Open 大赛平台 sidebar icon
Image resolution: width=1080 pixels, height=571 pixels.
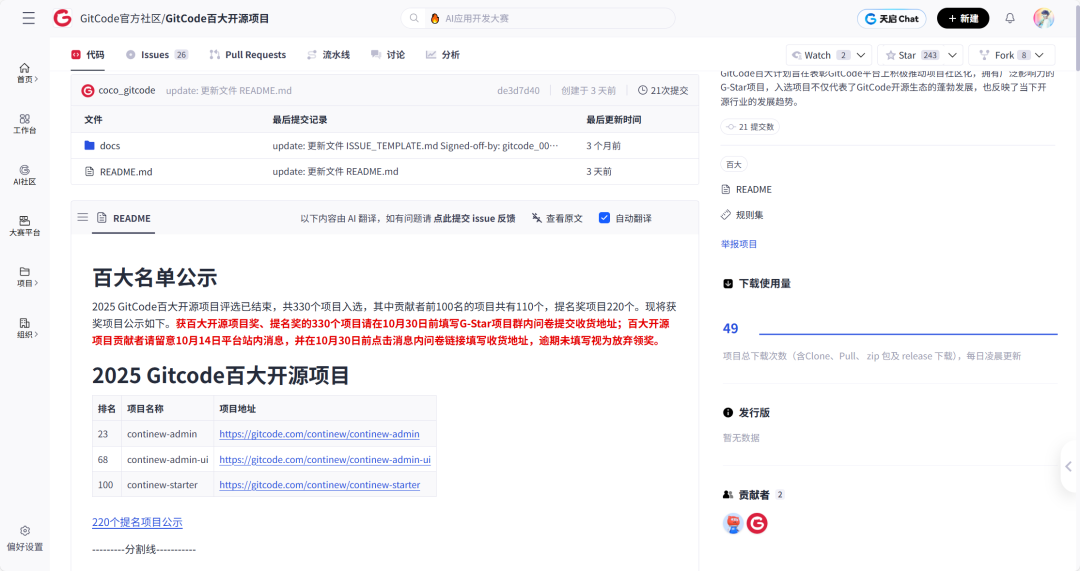coord(25,225)
